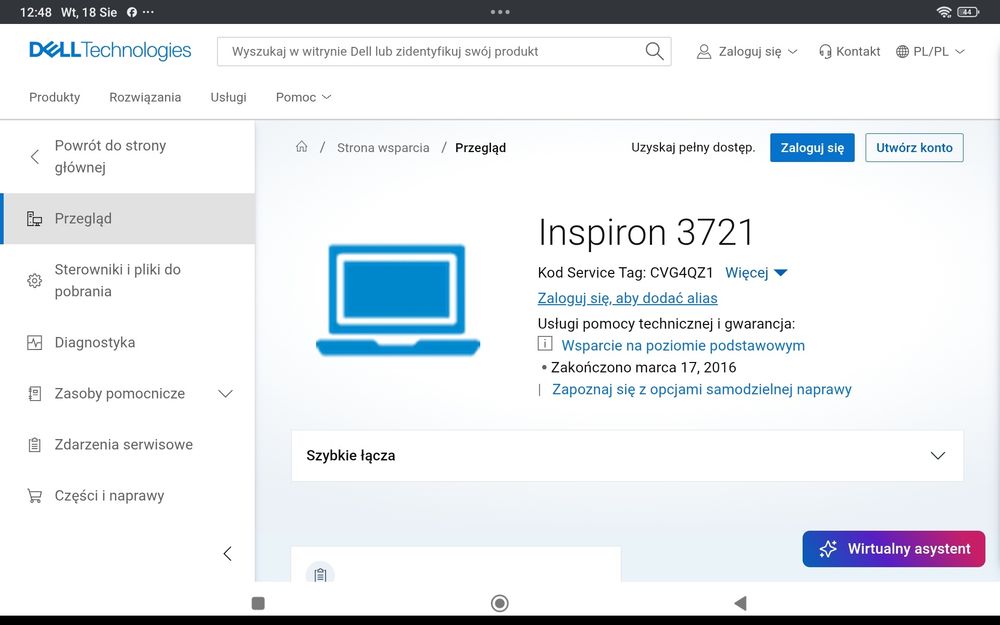This screenshot has width=1000, height=625.
Task: Click the Dell Technologies logo
Action: tap(110, 50)
